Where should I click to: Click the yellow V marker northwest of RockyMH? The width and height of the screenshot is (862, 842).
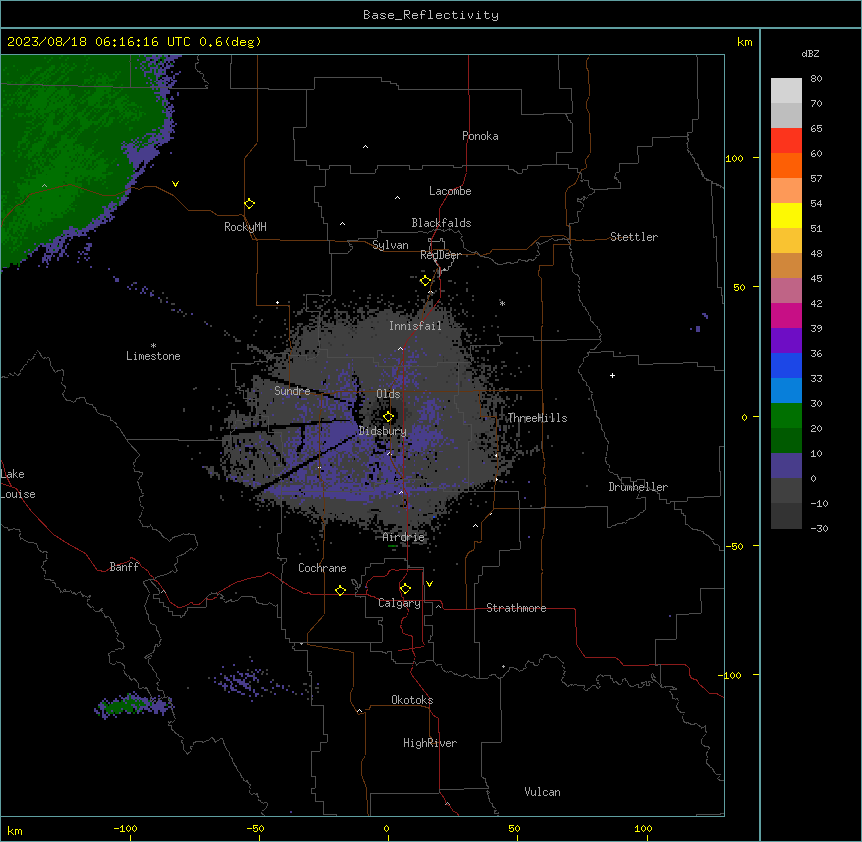click(175, 184)
